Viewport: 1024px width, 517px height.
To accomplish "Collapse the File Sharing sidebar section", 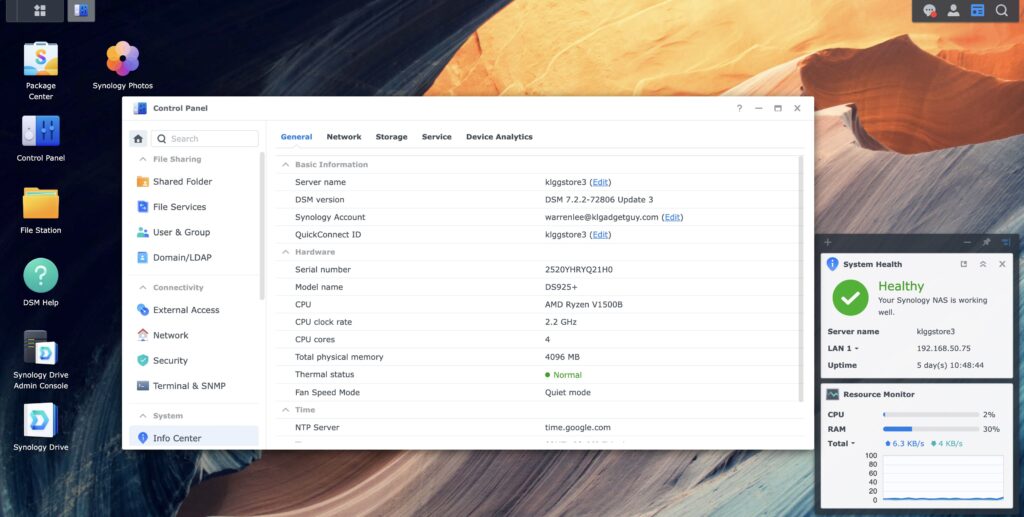I will pos(142,160).
